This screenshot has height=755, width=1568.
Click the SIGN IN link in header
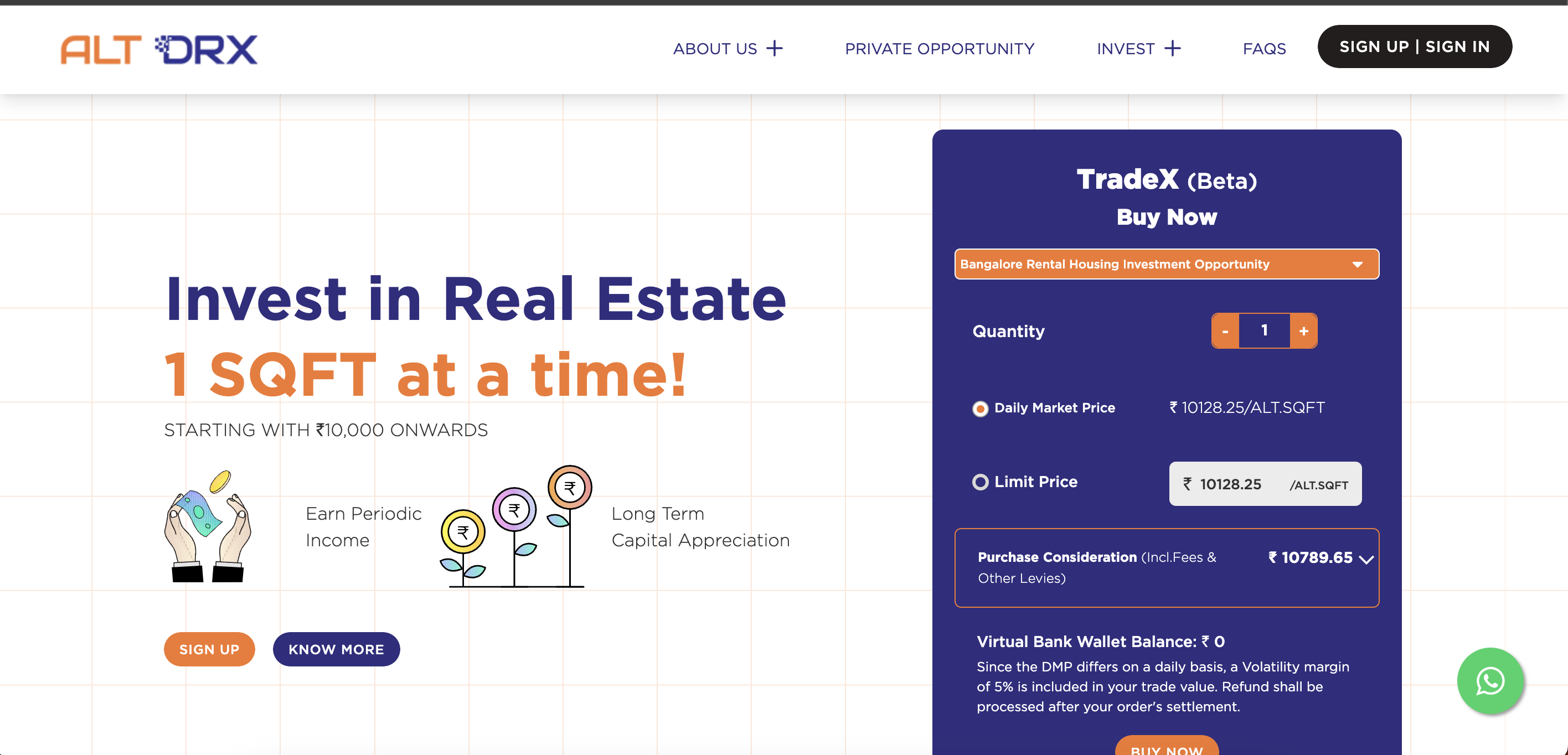click(x=1458, y=46)
